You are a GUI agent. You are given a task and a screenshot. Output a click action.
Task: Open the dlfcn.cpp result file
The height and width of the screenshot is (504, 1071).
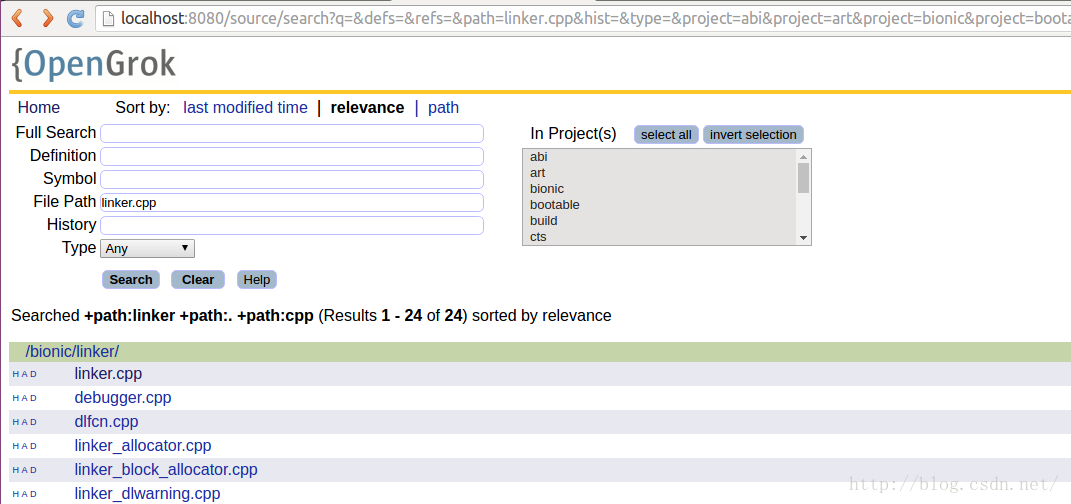107,421
